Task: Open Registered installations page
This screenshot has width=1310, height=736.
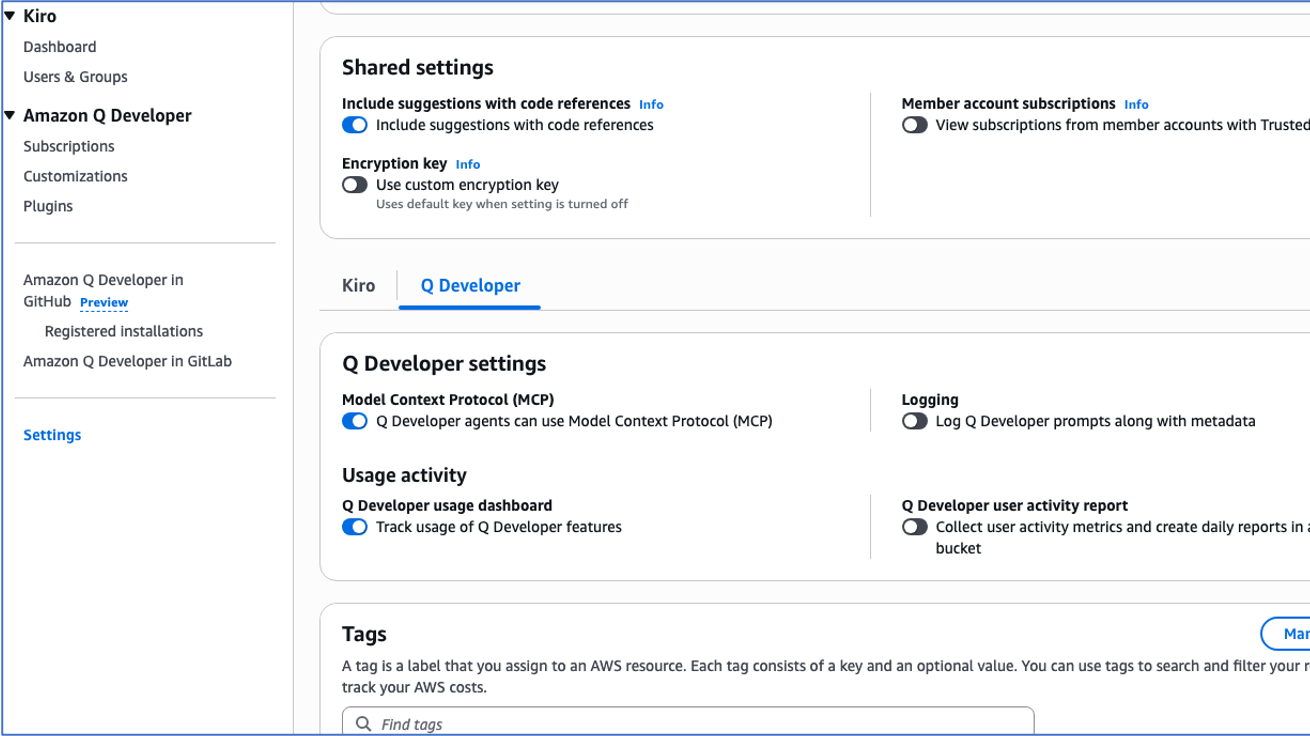Action: pyautogui.click(x=124, y=331)
